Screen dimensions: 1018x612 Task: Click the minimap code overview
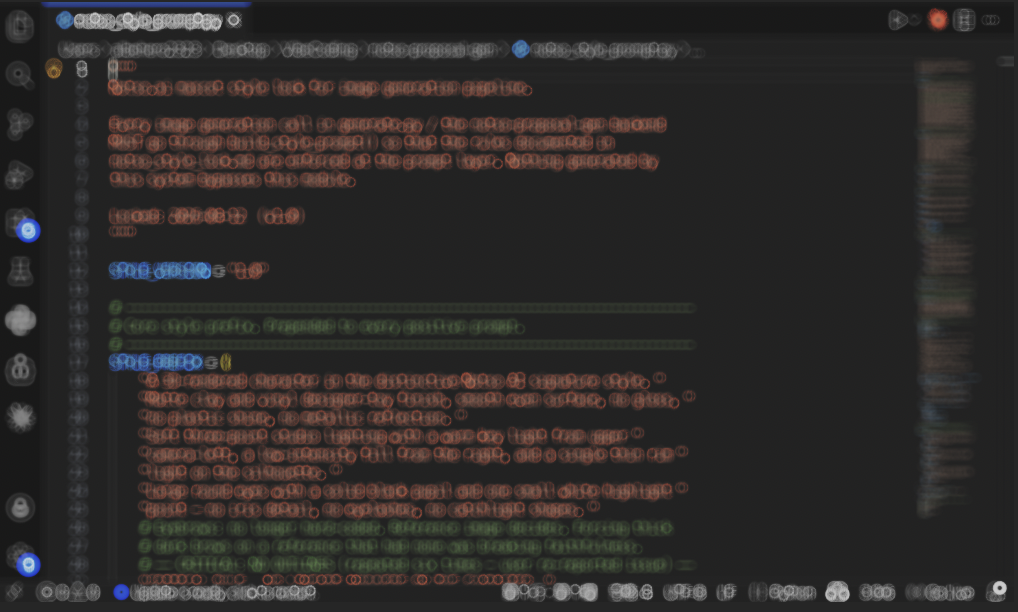click(x=945, y=289)
